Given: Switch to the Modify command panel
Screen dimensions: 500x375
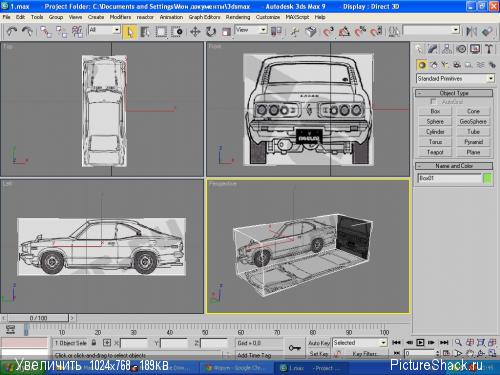Looking at the screenshot, I should (432, 49).
